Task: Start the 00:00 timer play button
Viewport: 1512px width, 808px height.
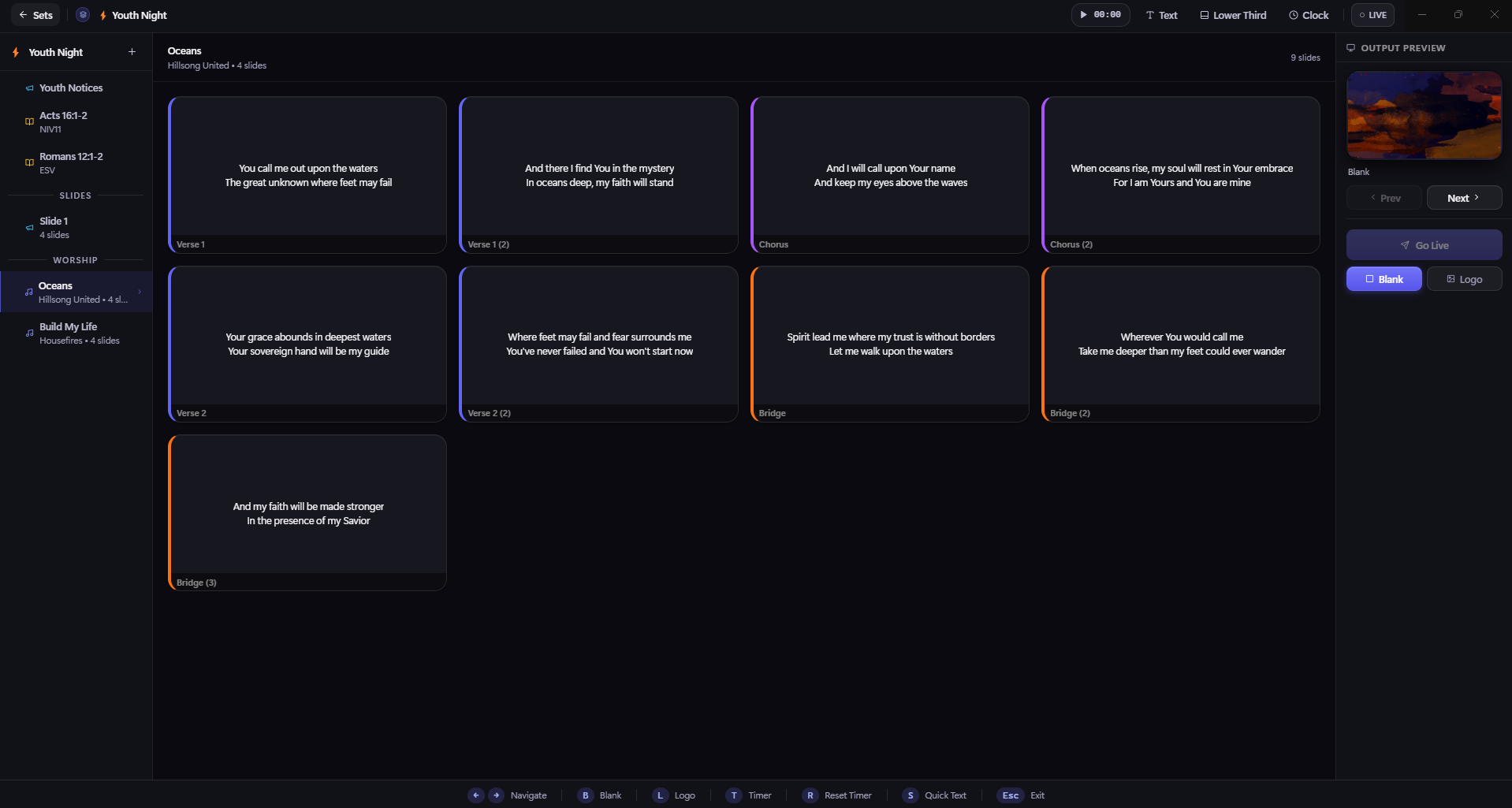Action: 1100,15
